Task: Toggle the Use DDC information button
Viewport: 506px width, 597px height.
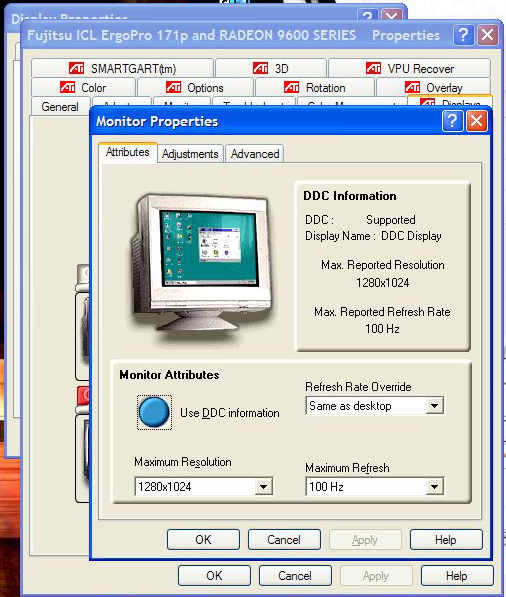Action: pyautogui.click(x=154, y=412)
